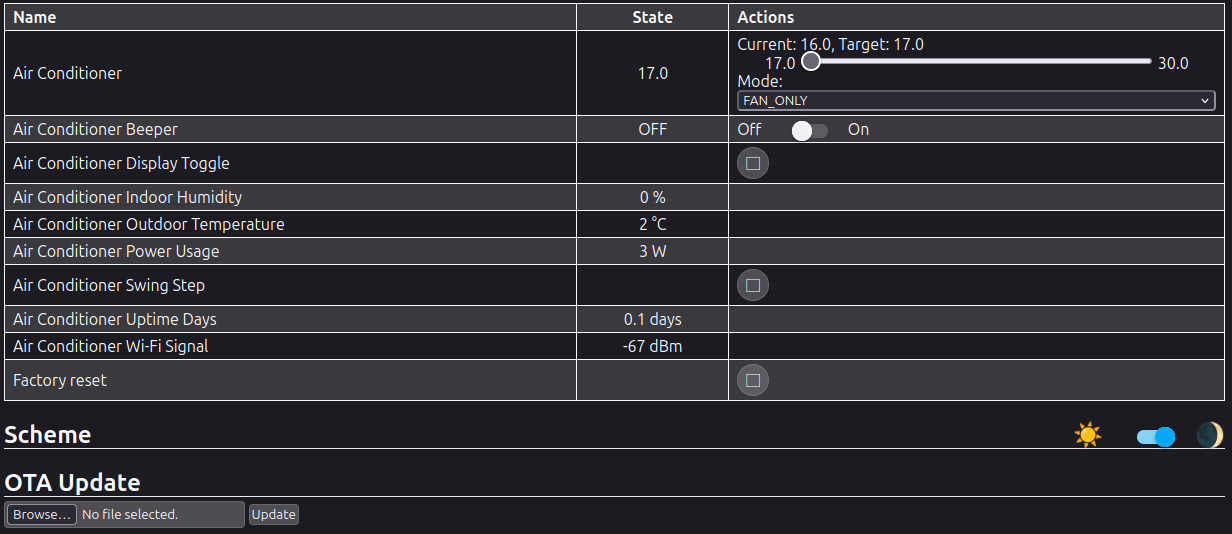
Task: Click the moon icon for dark scheme
Action: pyautogui.click(x=1210, y=435)
